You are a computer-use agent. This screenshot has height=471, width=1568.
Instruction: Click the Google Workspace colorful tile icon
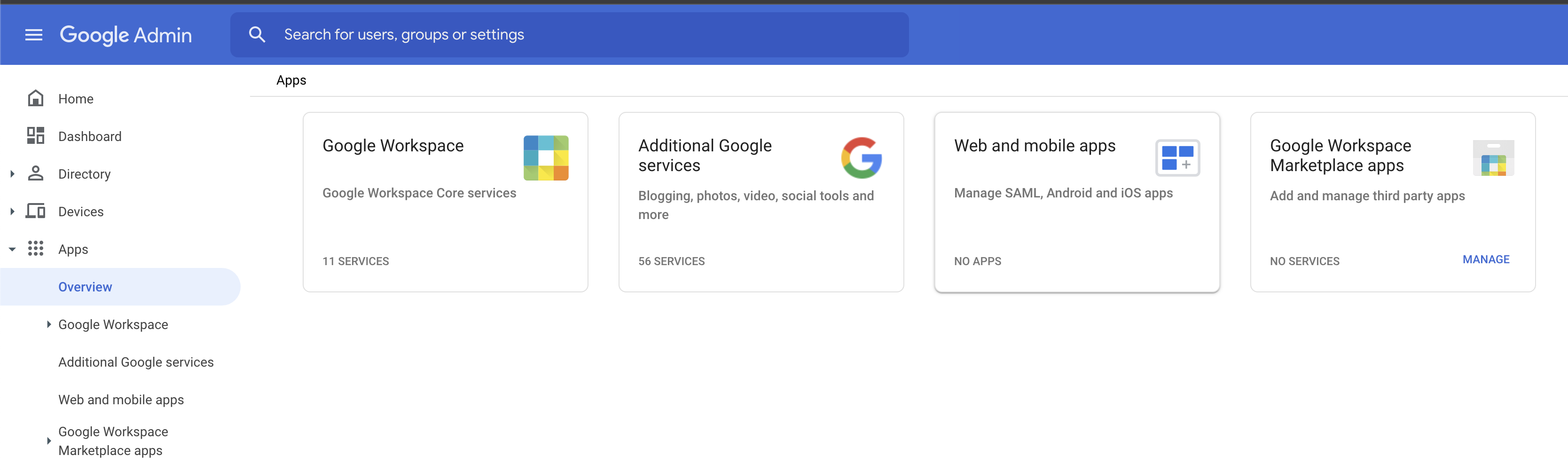coord(545,157)
